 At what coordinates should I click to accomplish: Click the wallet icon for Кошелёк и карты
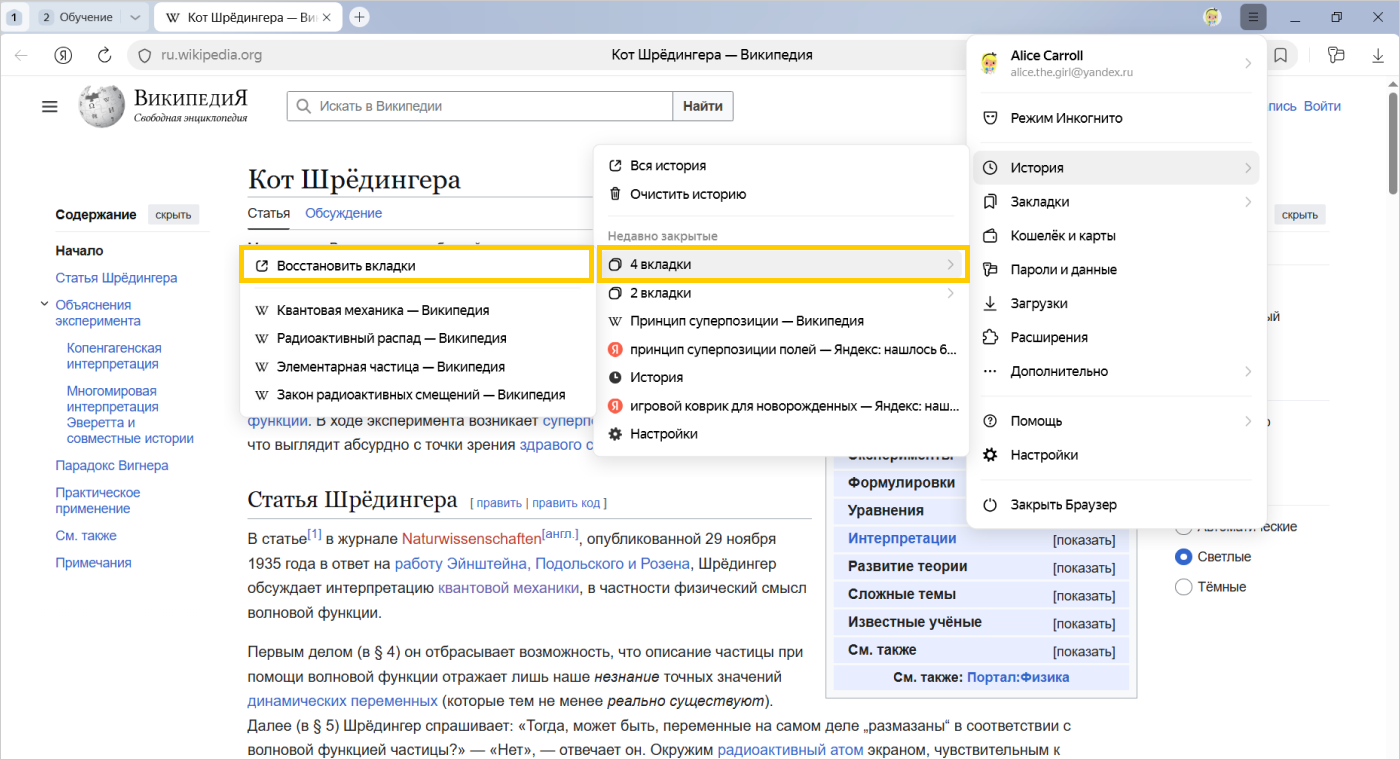pyautogui.click(x=990, y=236)
